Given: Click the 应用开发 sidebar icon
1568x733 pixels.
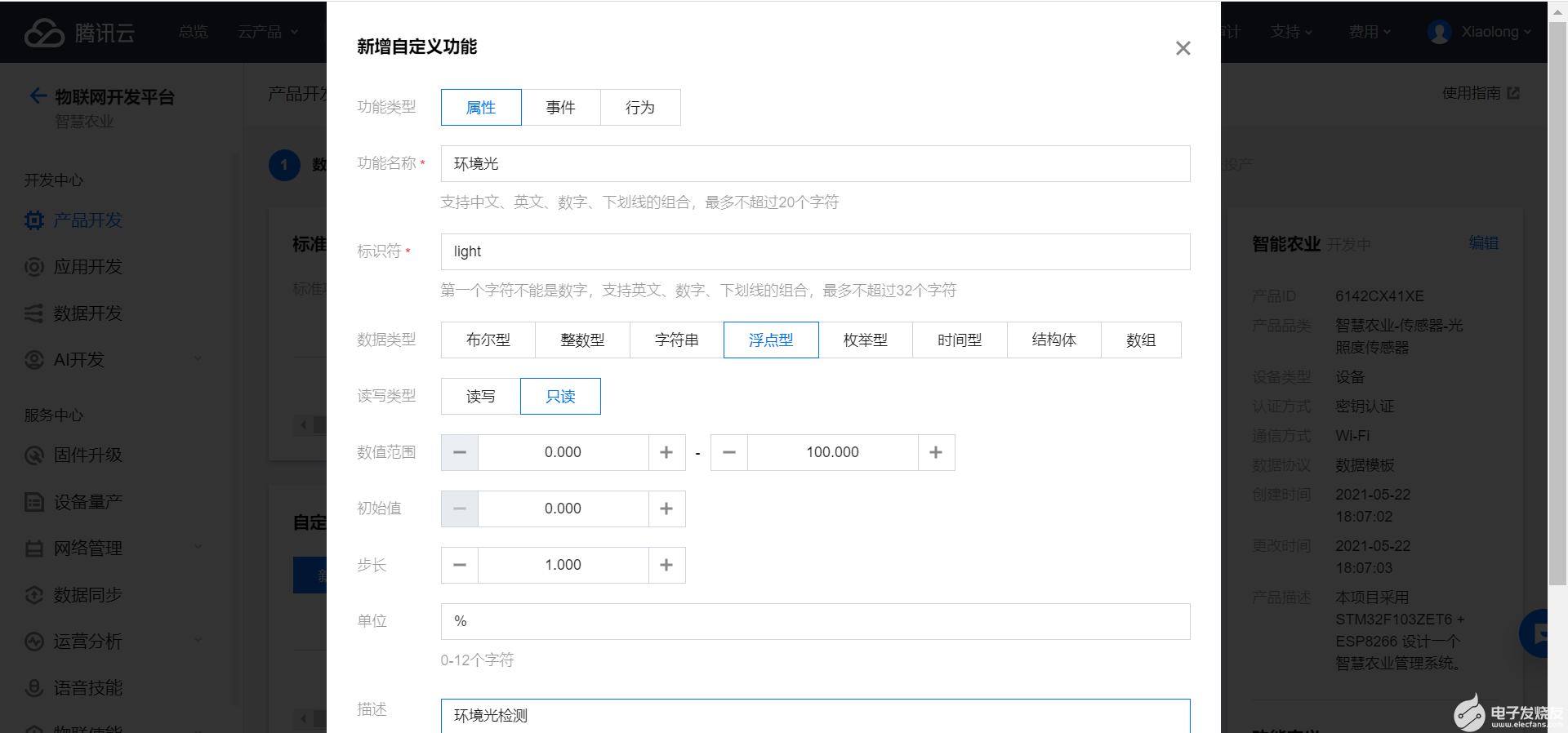Looking at the screenshot, I should (x=34, y=267).
